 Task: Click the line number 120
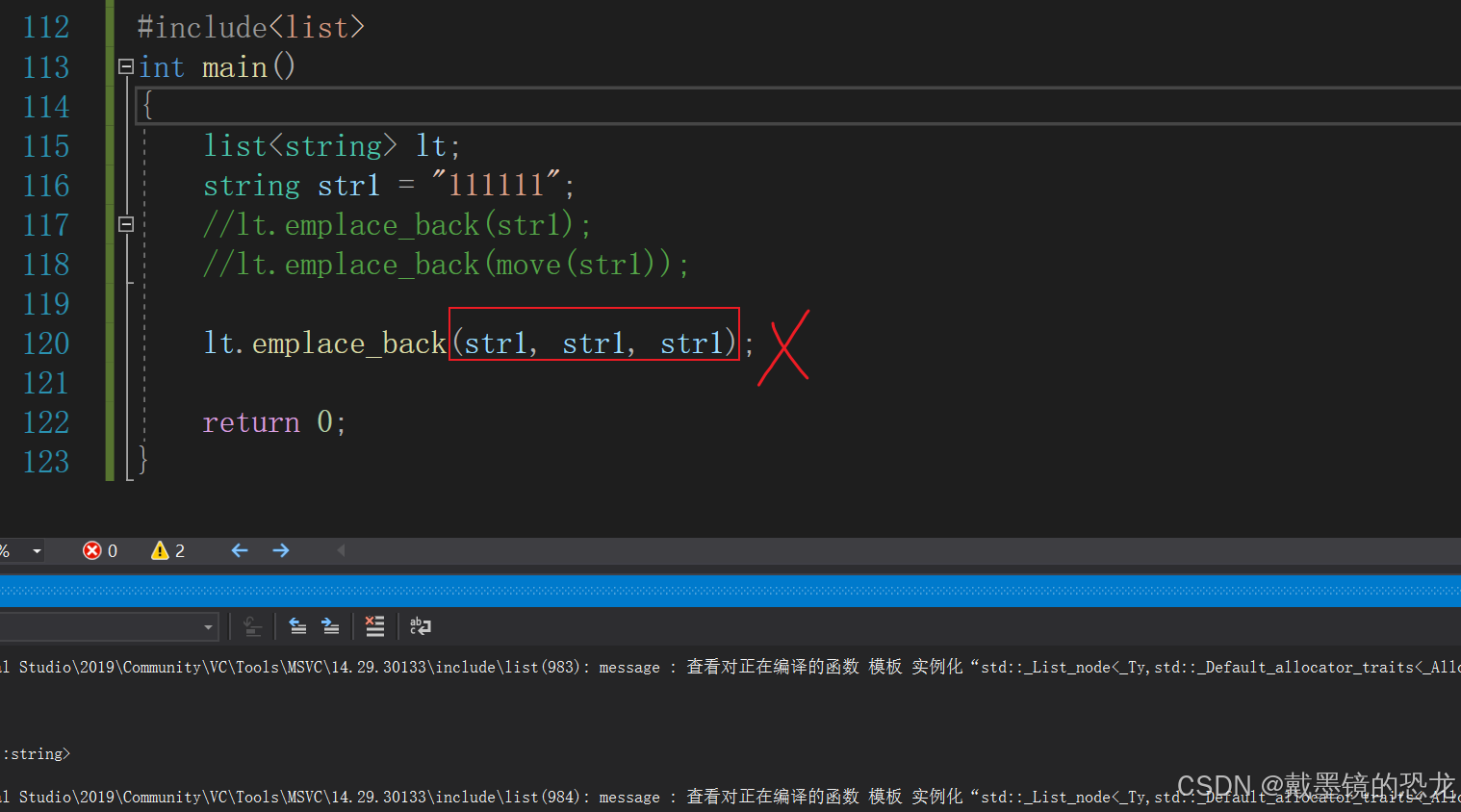(46, 343)
